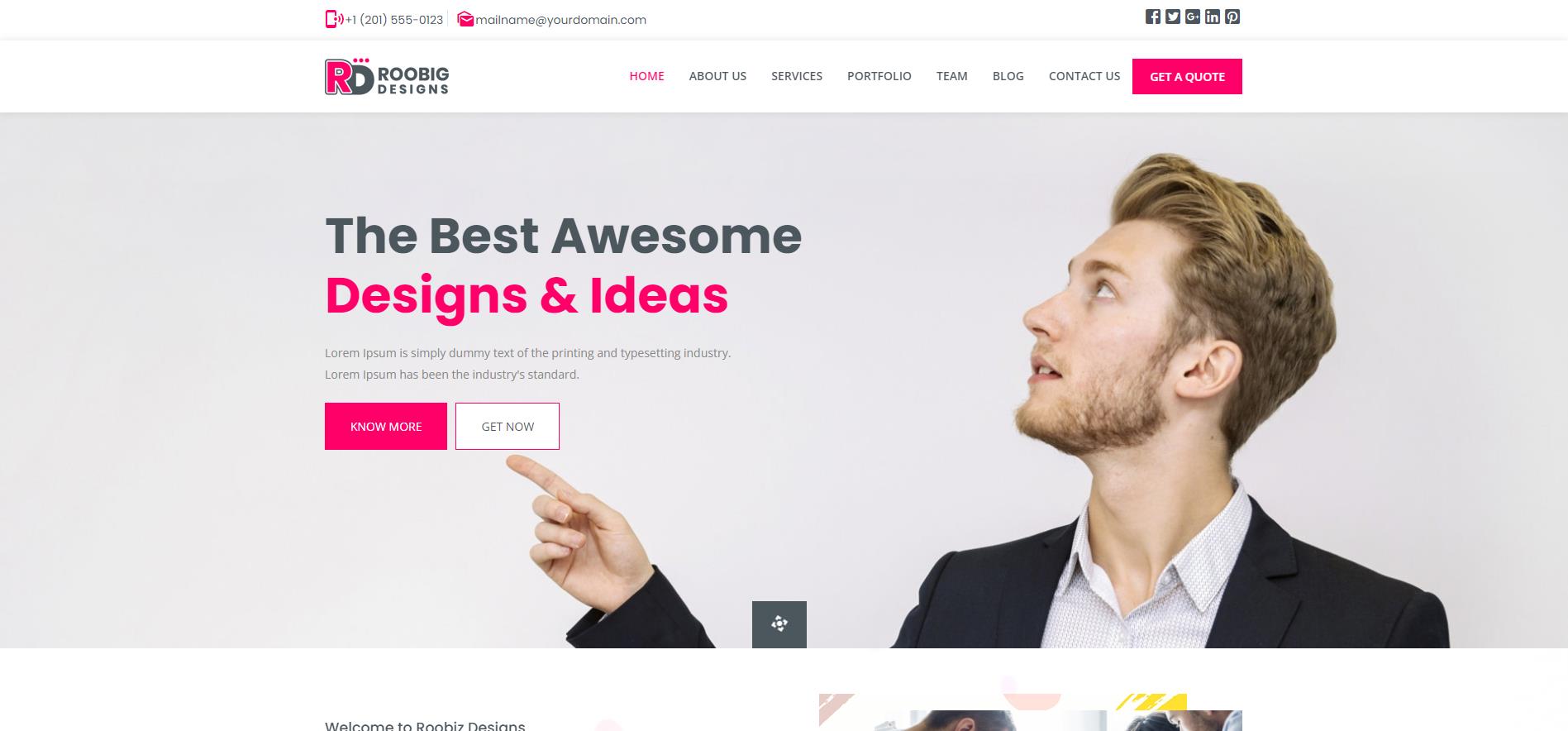Click the dark gray scroll-down icon box
Screen dimensions: 1568x731
[779, 624]
